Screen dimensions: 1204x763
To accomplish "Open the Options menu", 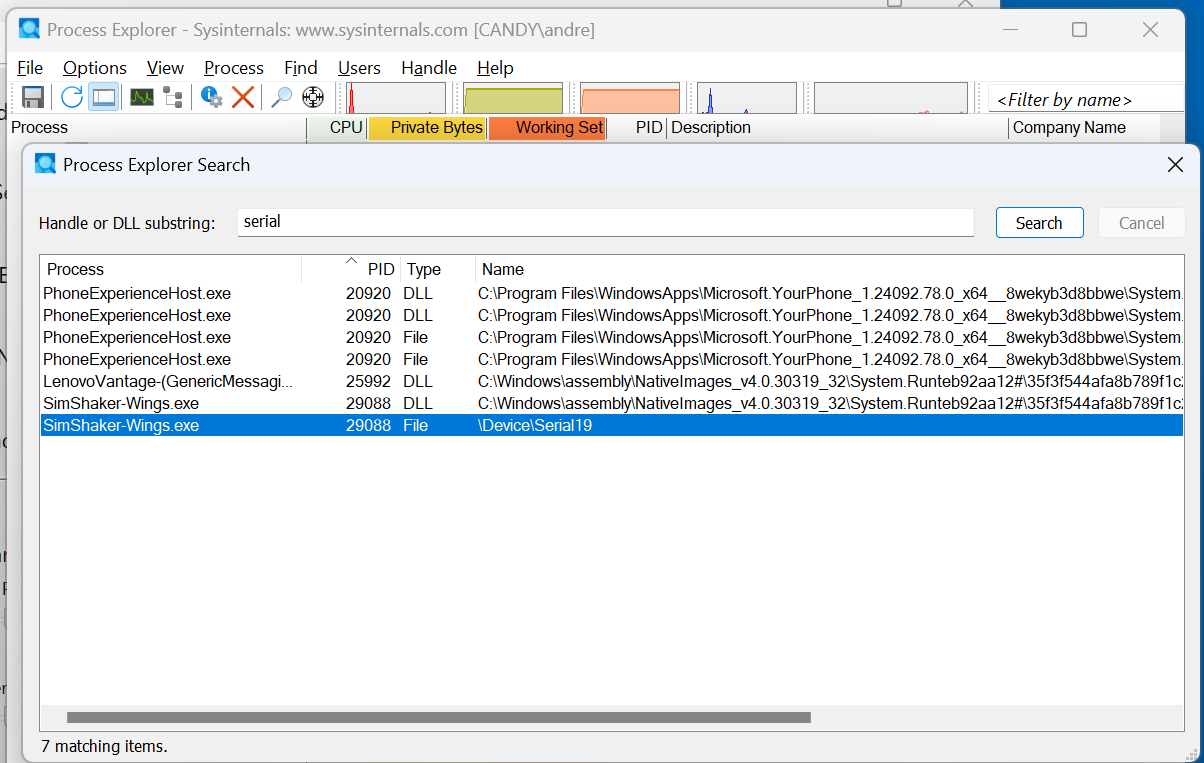I will [x=95, y=68].
